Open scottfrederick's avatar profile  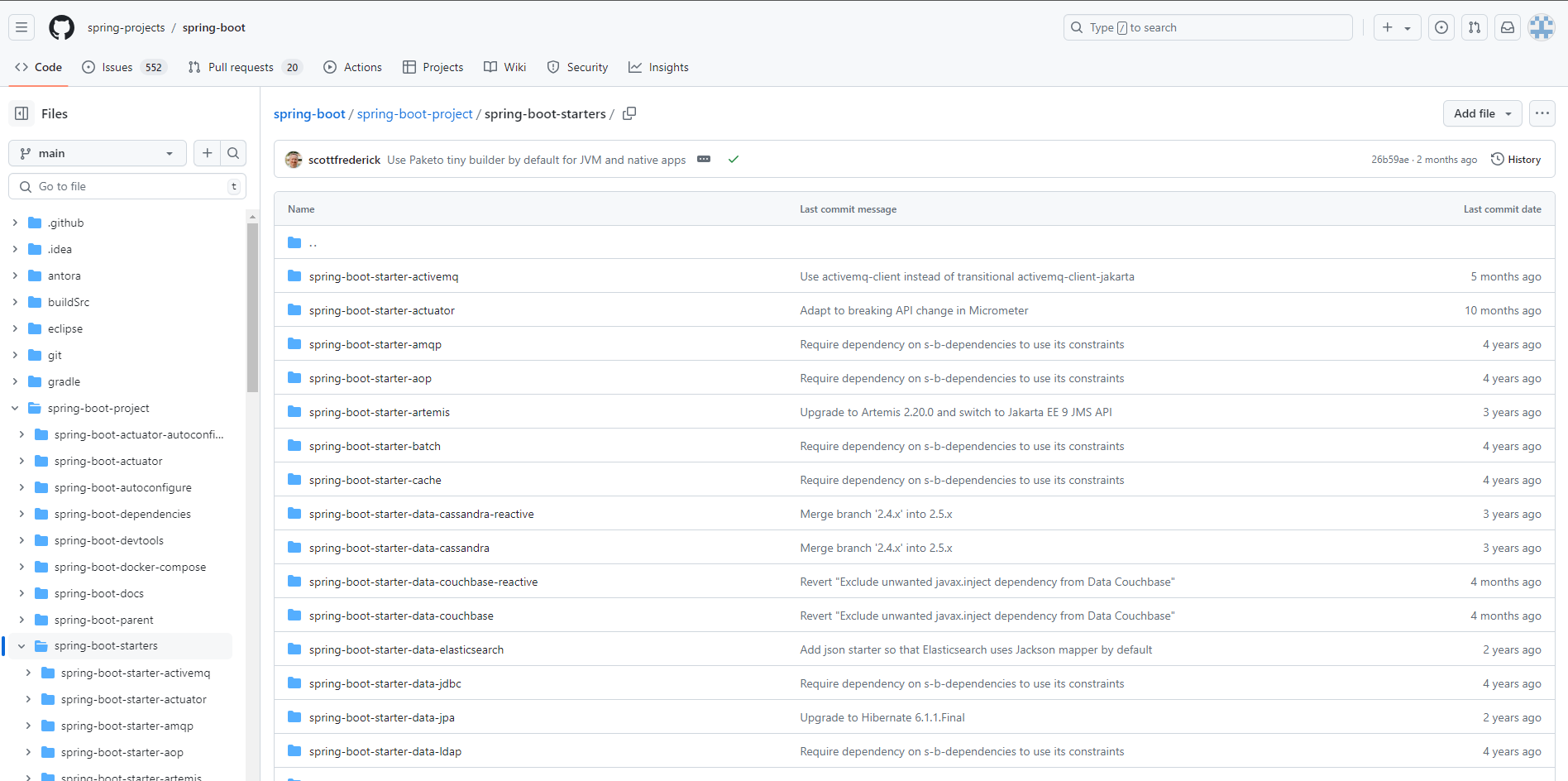pos(294,160)
